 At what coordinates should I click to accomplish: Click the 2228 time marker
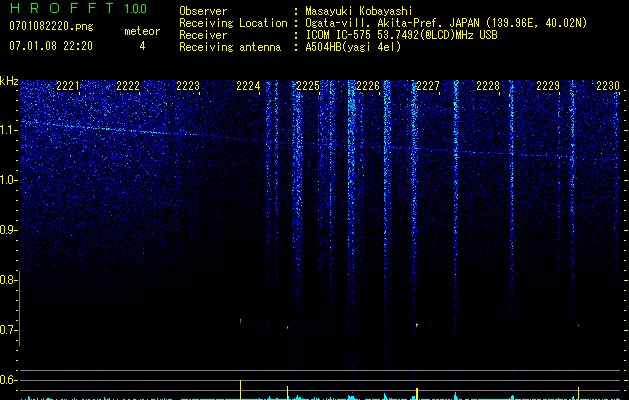(x=488, y=86)
